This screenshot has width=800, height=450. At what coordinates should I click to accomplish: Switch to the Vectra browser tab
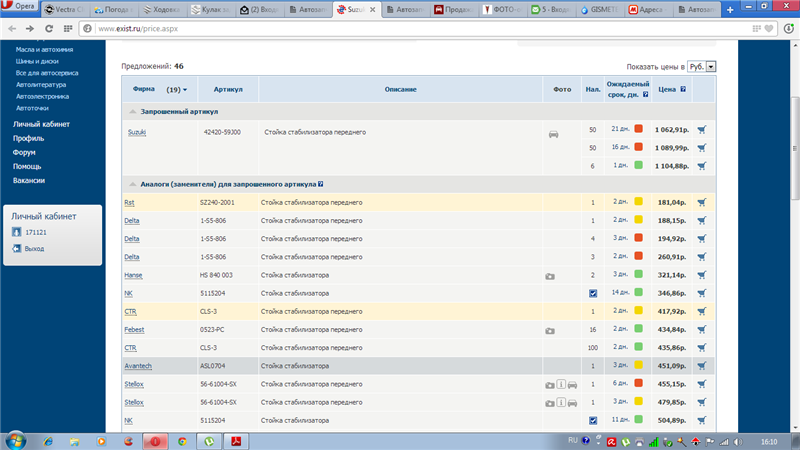click(63, 10)
